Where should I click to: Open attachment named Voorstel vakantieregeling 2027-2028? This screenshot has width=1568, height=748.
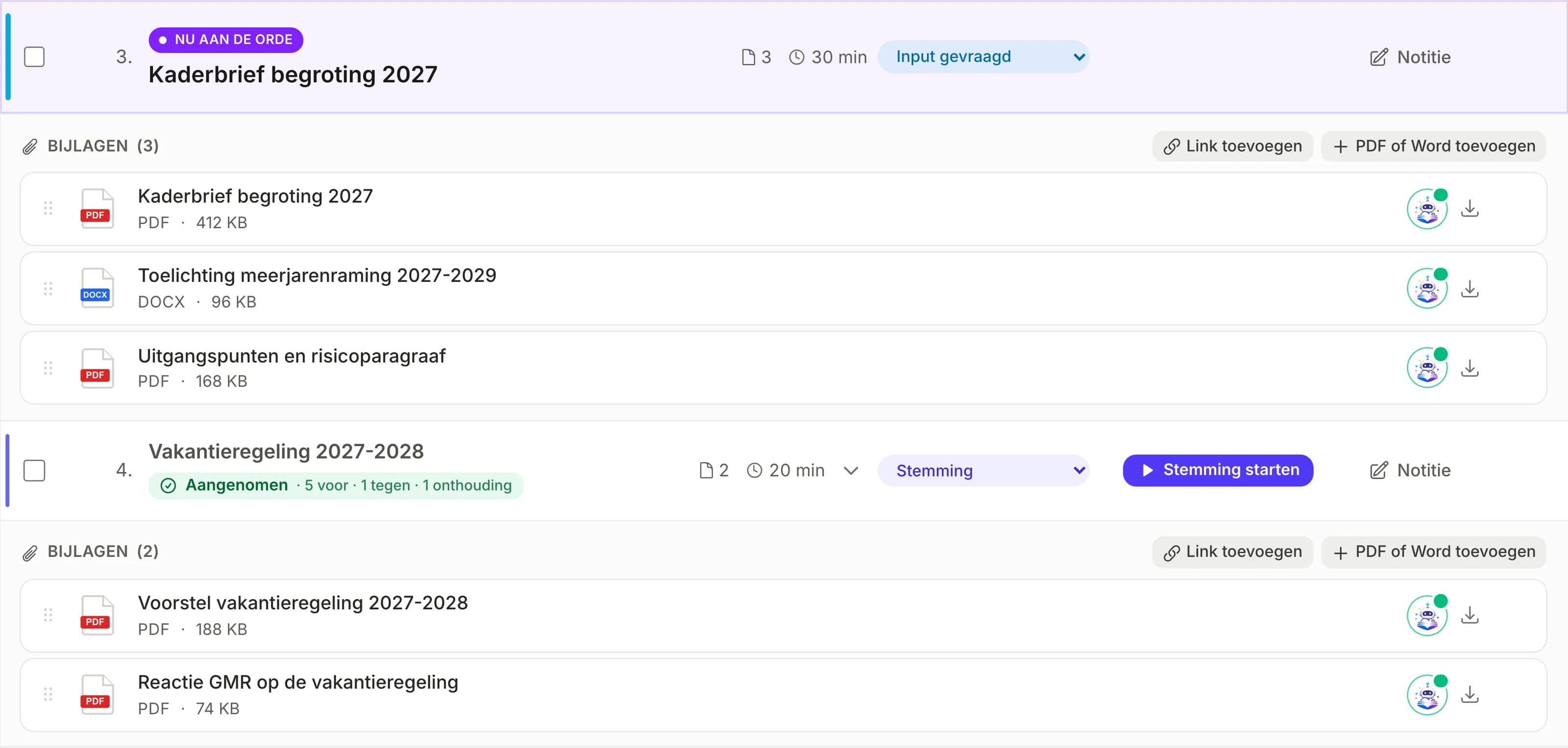tap(302, 603)
